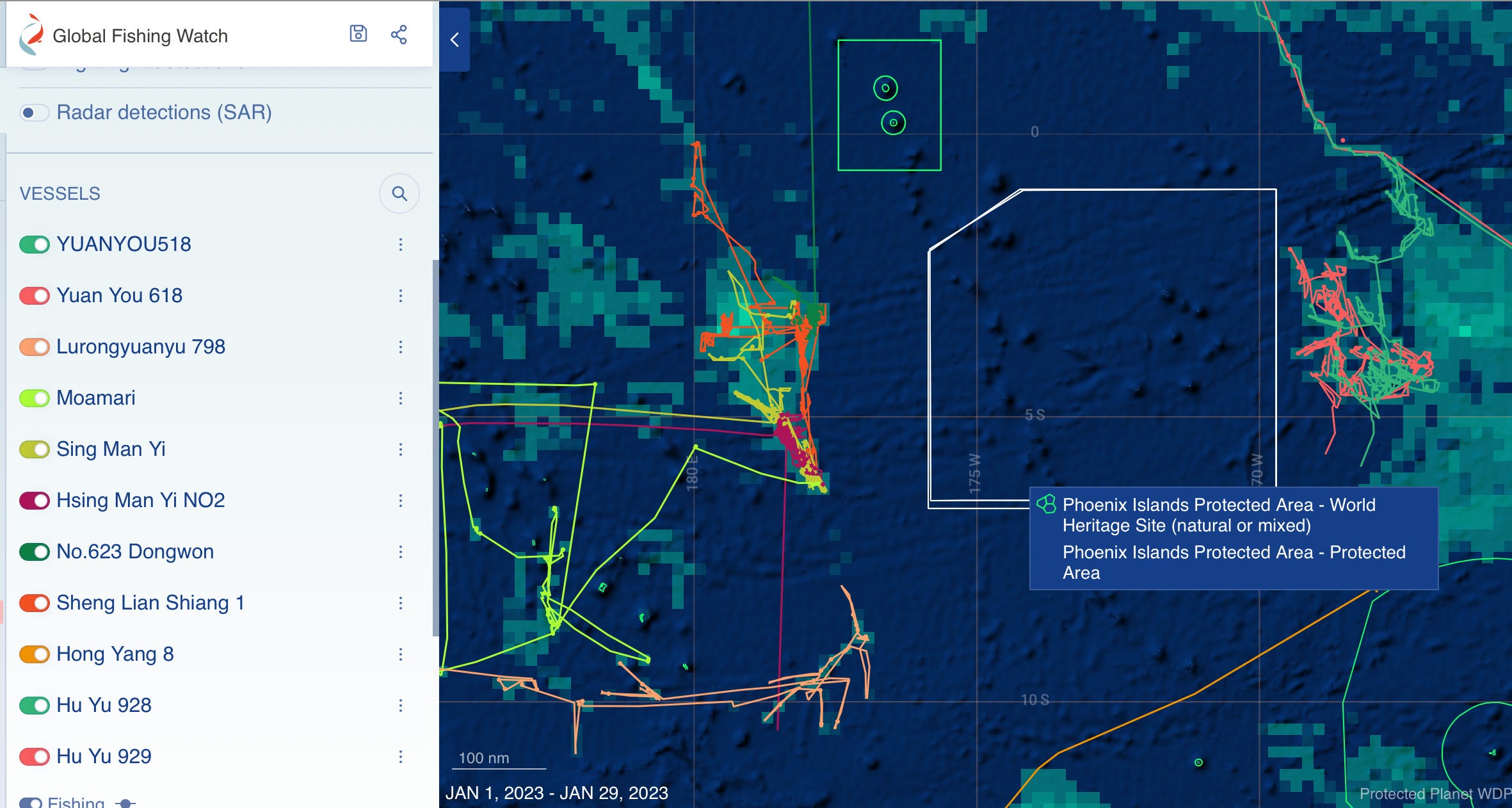Disable the Radar detections (SAR) toggle
Viewport: 1512px width, 808px height.
click(34, 112)
